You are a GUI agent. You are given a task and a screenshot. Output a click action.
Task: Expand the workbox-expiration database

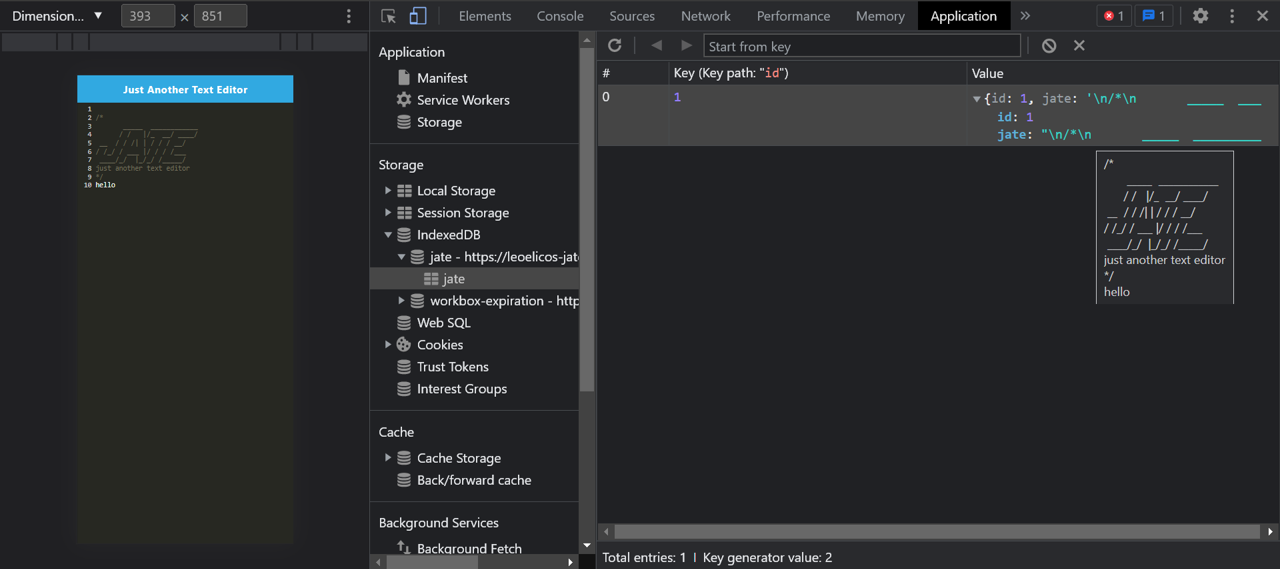402,300
